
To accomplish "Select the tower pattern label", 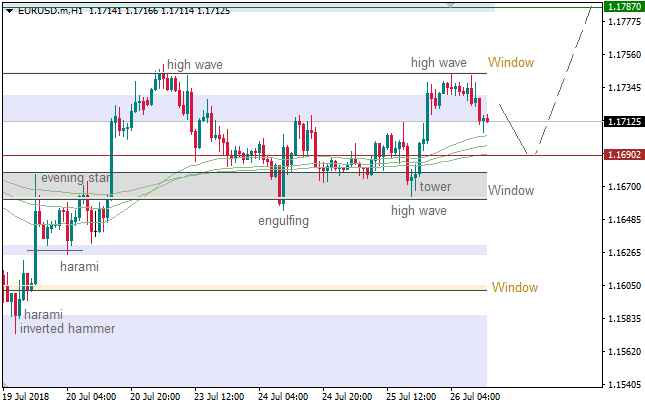I will (x=435, y=186).
